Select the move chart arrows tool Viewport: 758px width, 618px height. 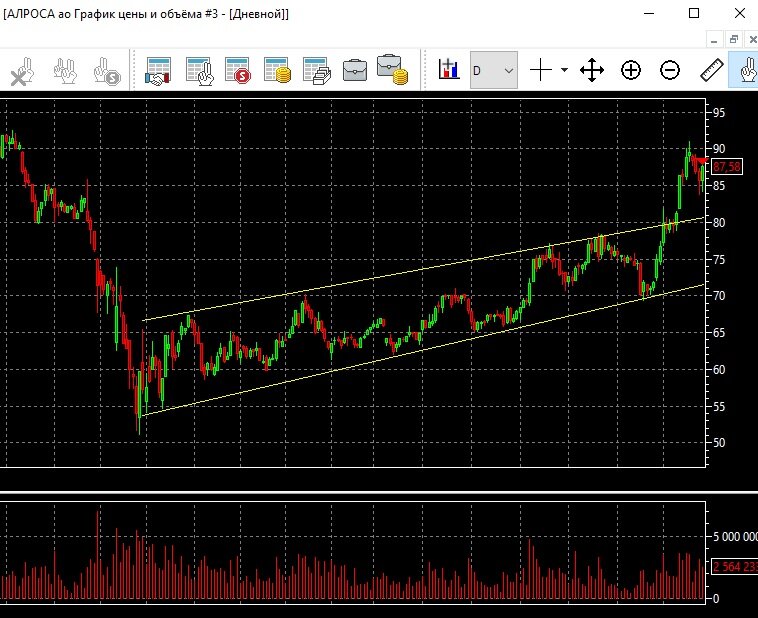coord(592,71)
